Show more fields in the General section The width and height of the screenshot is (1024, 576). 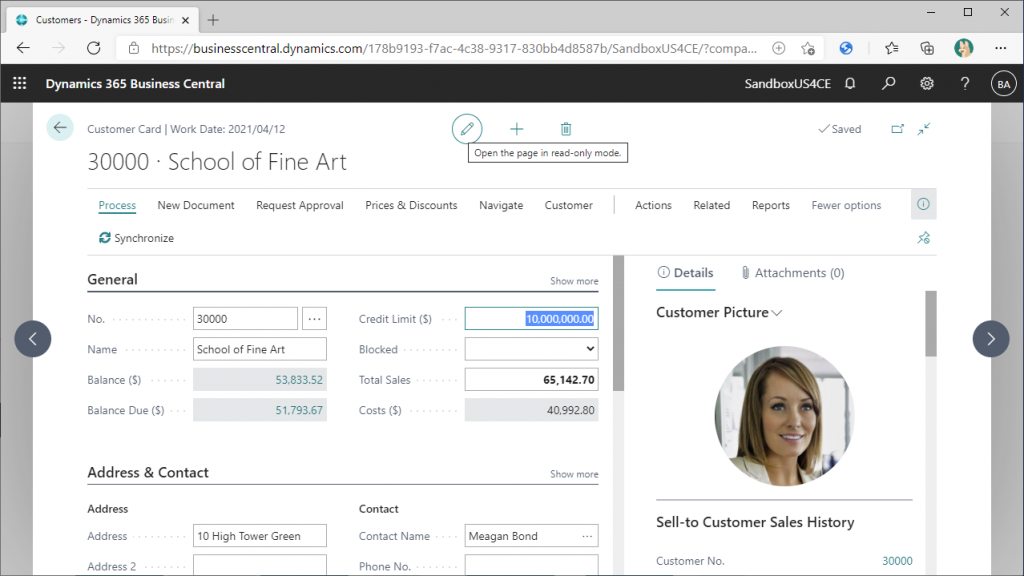(x=574, y=281)
